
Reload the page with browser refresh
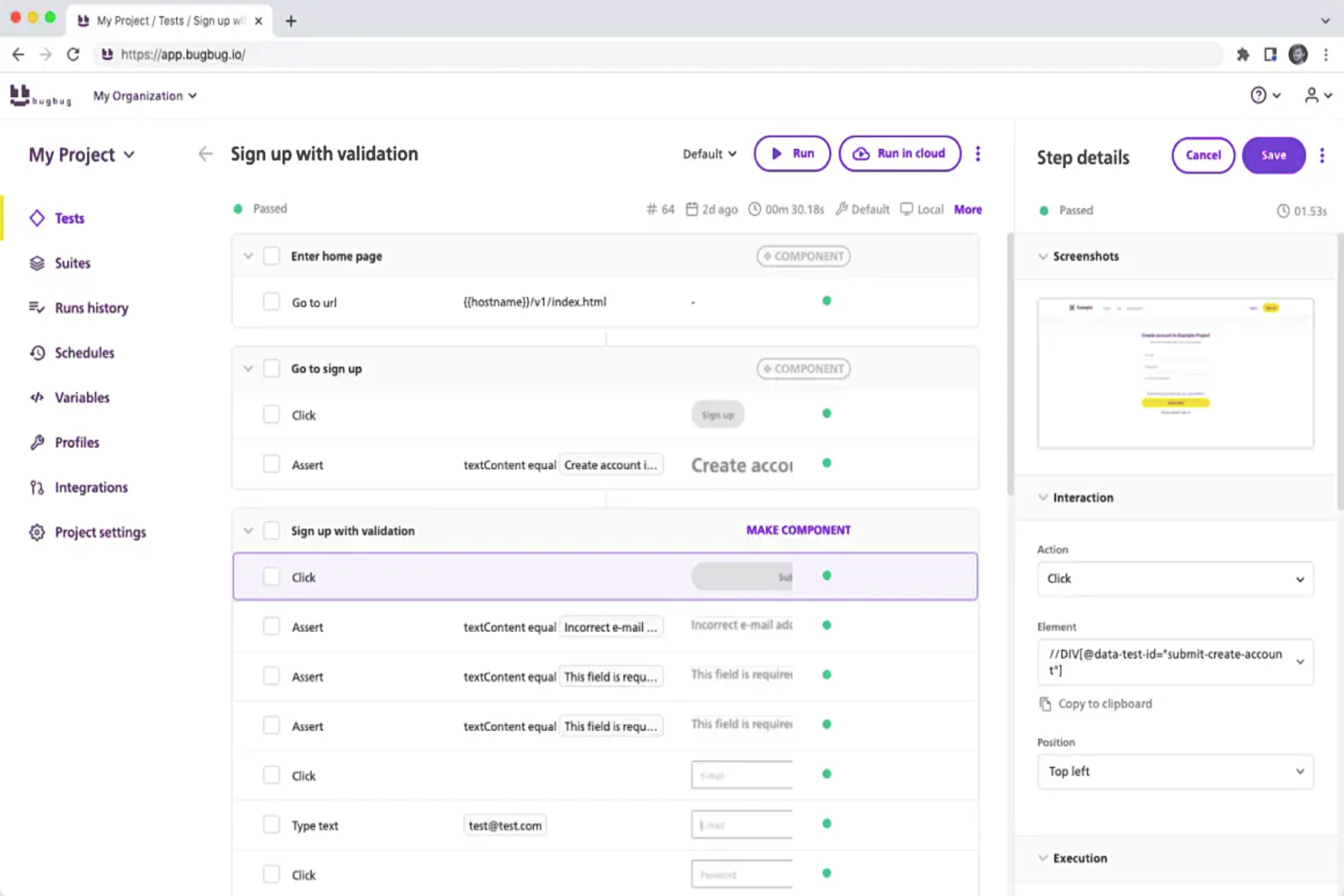74,54
